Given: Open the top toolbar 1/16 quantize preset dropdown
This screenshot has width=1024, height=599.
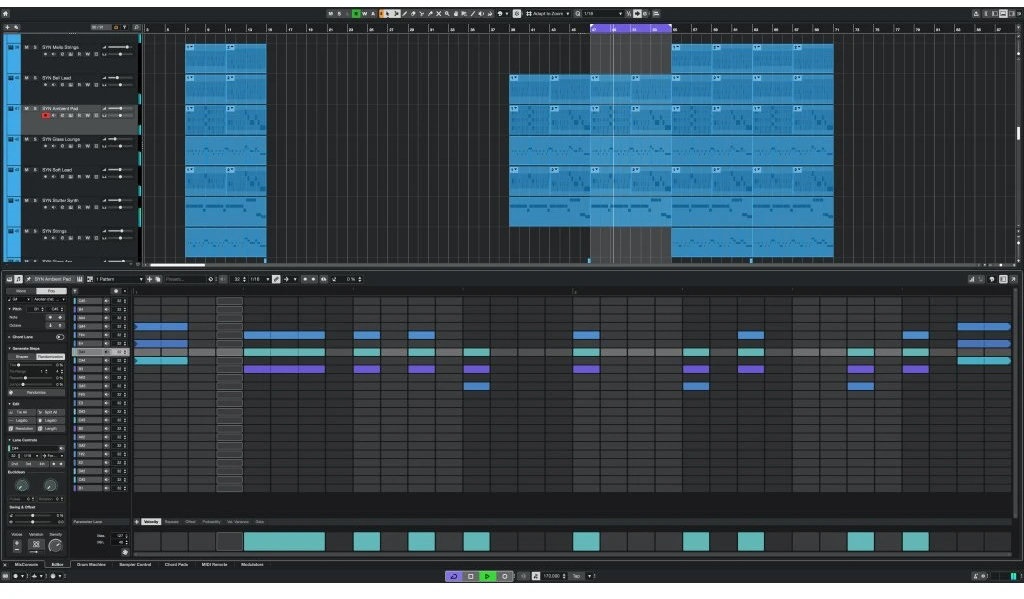Looking at the screenshot, I should pos(602,13).
